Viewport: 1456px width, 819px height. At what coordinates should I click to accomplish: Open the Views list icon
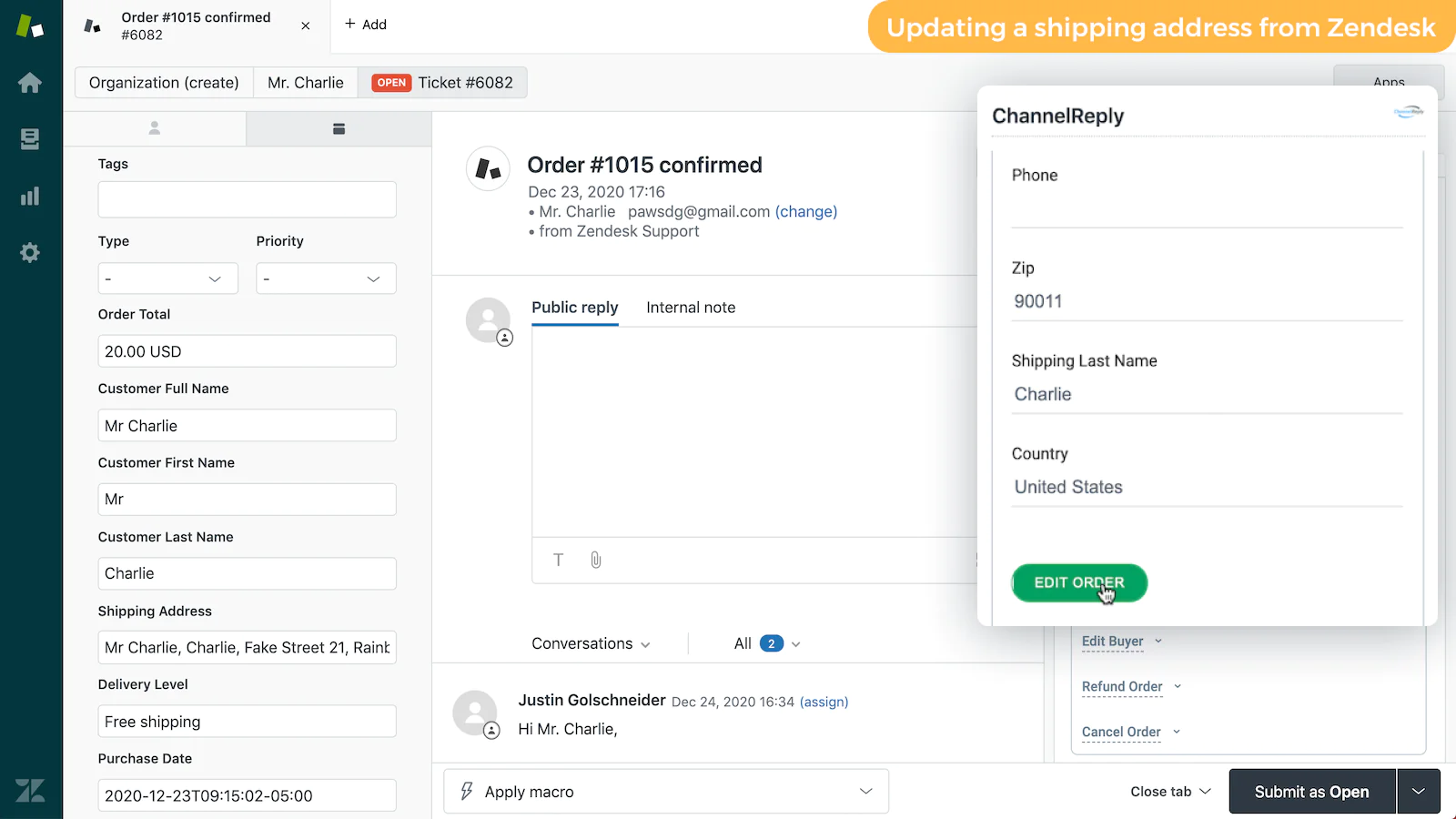(x=30, y=139)
